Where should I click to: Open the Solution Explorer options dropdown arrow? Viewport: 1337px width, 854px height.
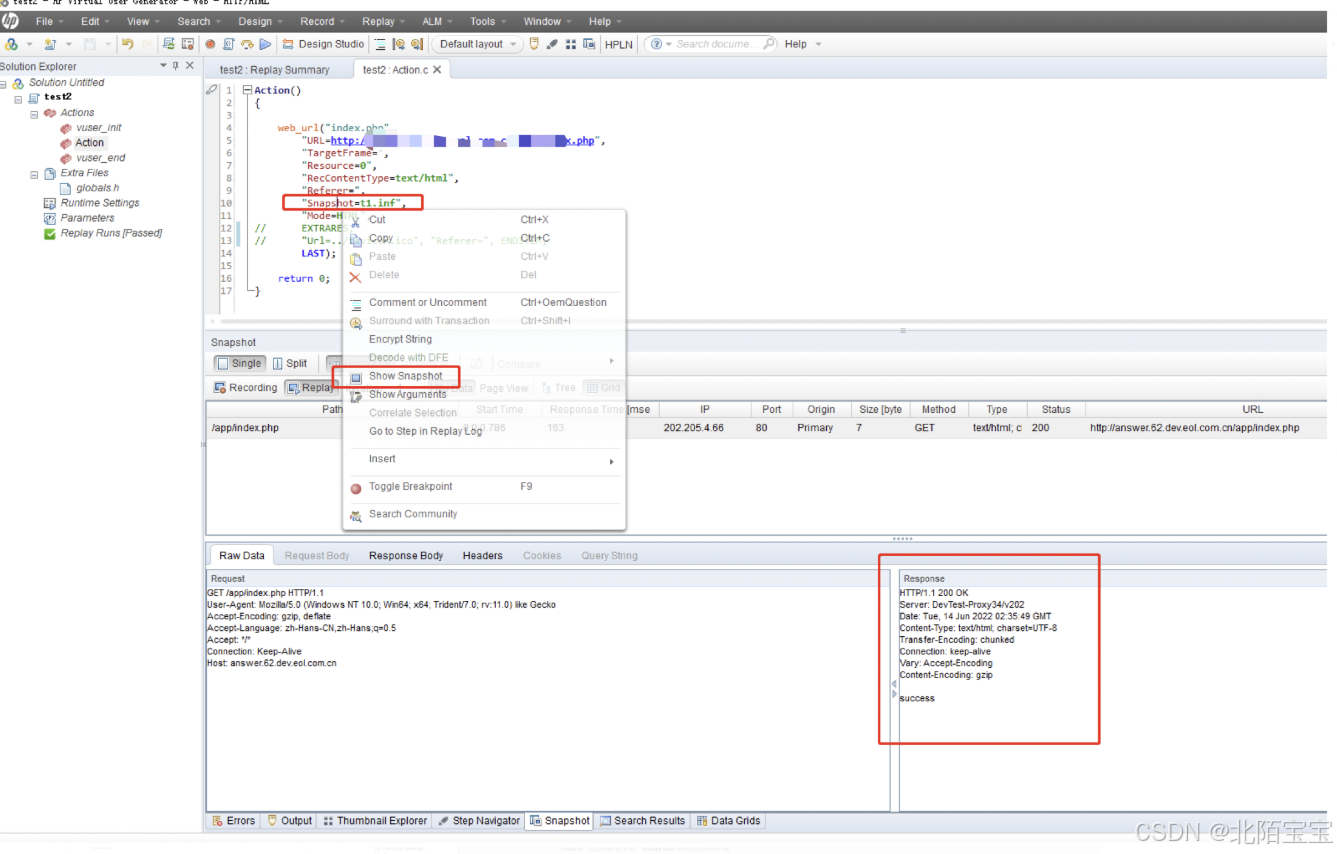(163, 66)
